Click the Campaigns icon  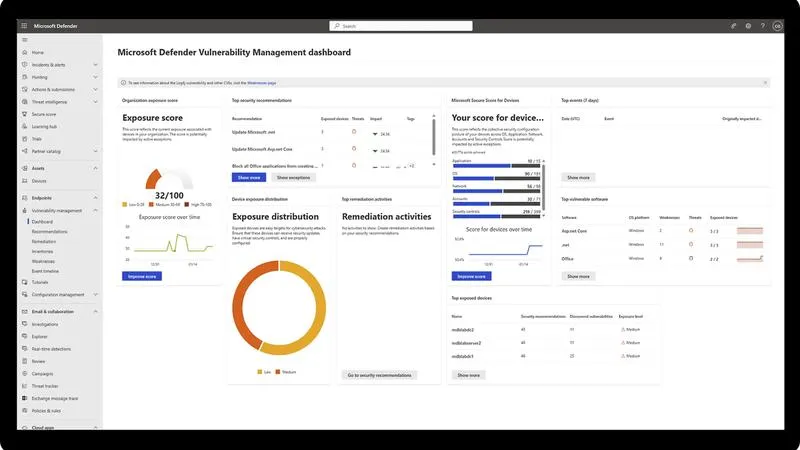pyautogui.click(x=24, y=373)
